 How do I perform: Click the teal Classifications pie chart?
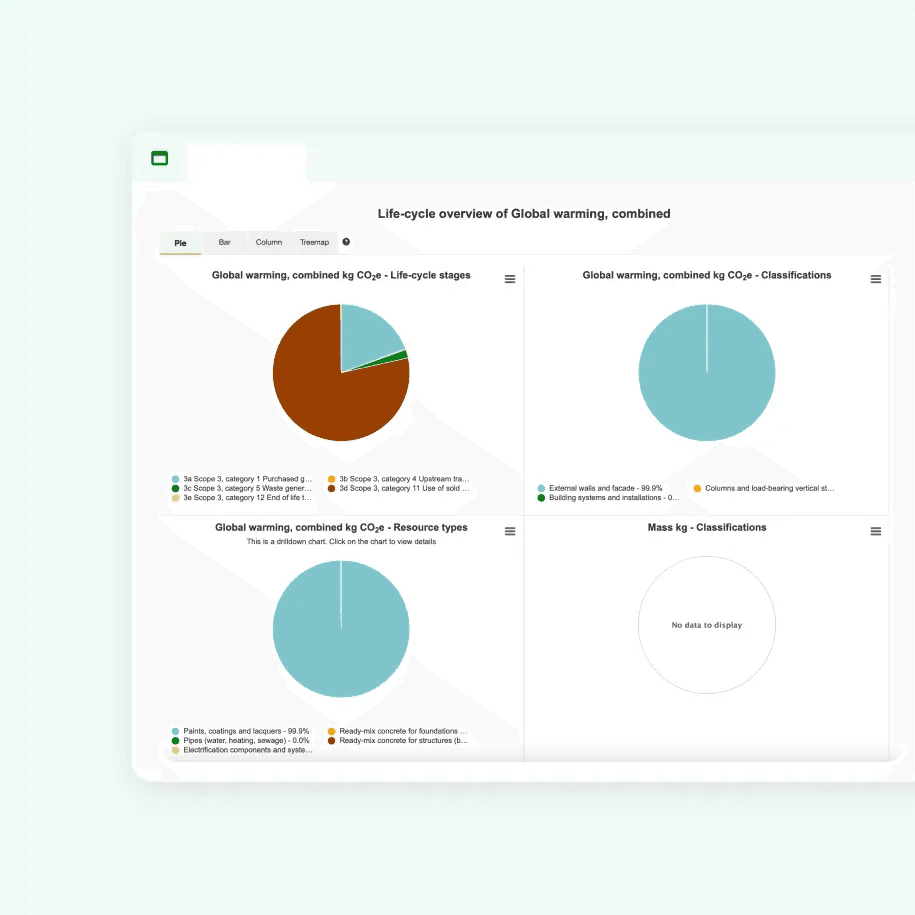(706, 372)
